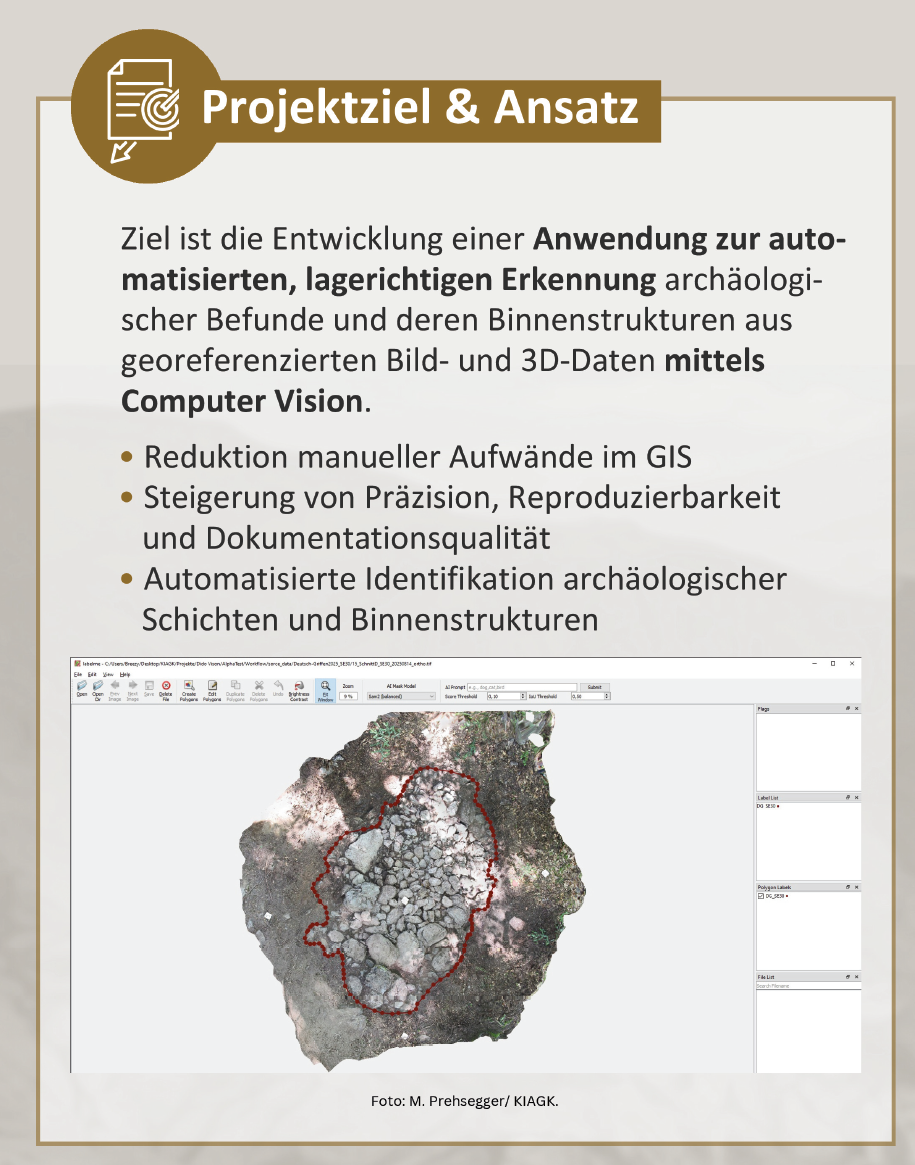Click the IoU Threshold stepper arrows
This screenshot has height=1165, width=915.
point(607,696)
